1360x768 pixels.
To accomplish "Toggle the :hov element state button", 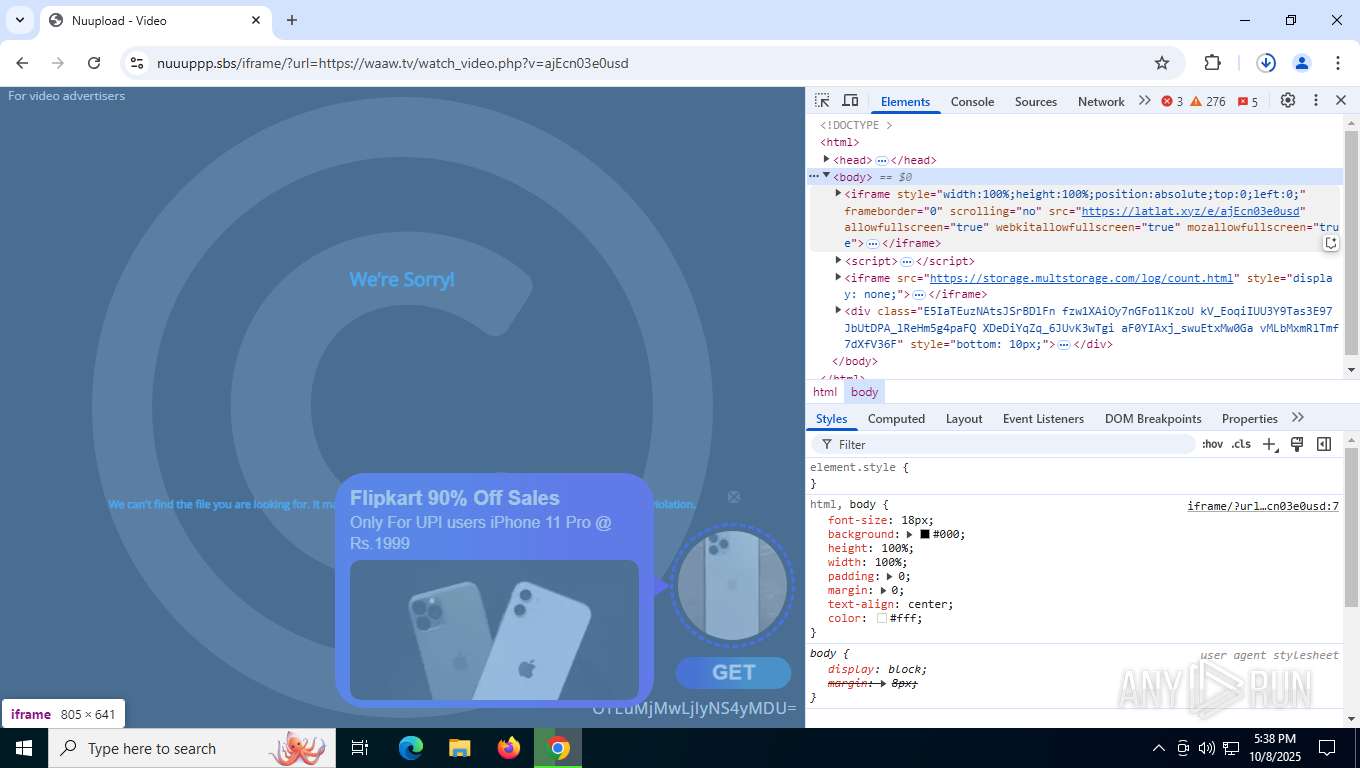I will 1212,444.
